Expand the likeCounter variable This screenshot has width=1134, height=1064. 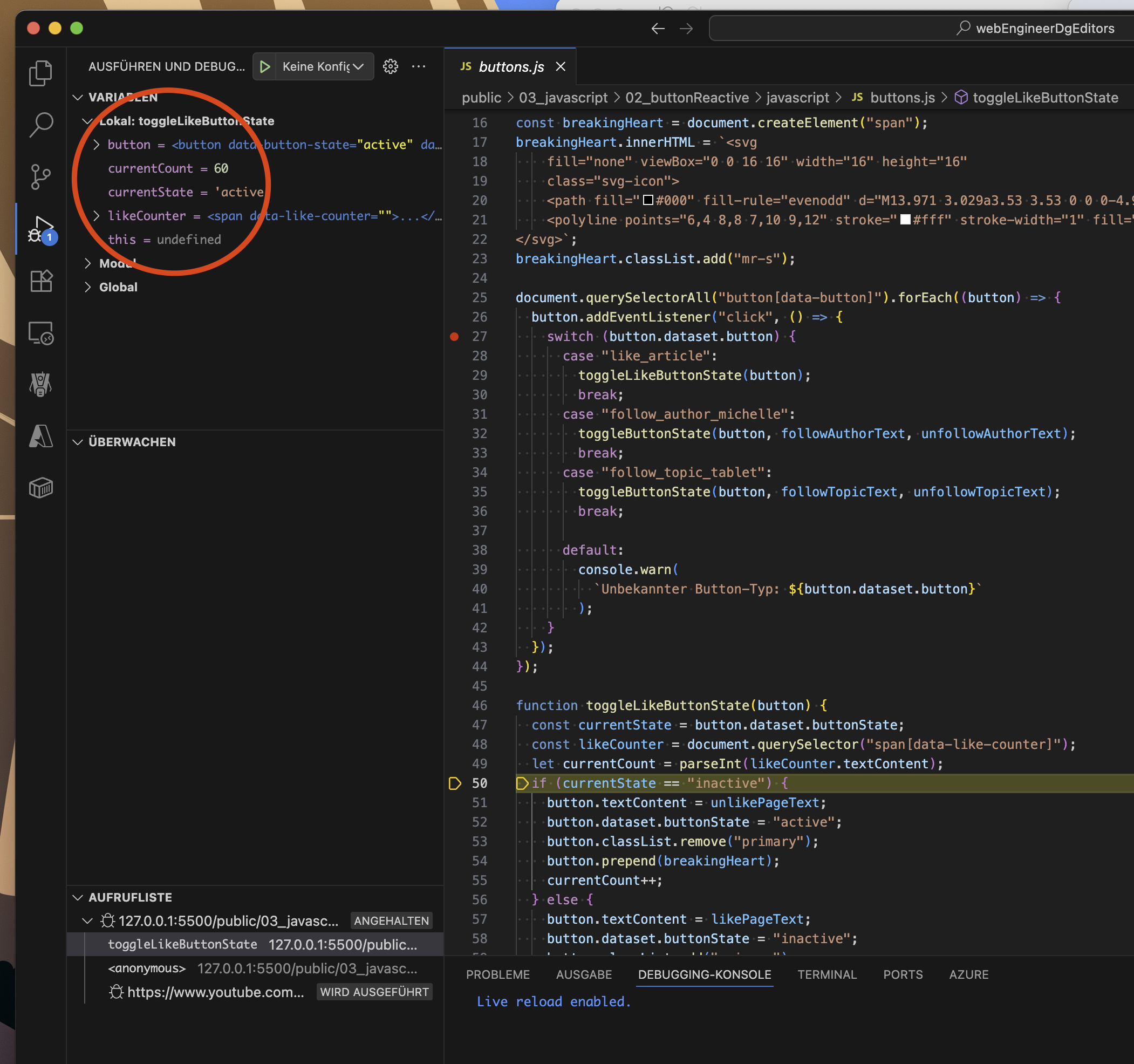97,216
